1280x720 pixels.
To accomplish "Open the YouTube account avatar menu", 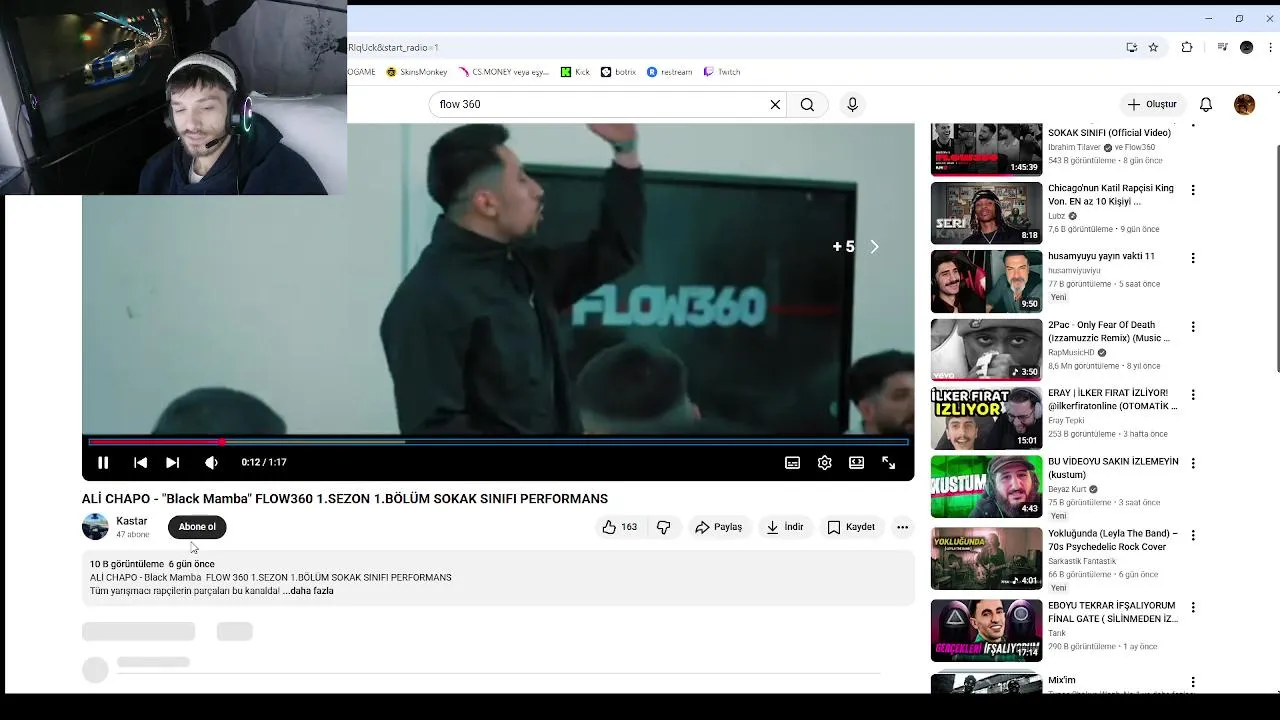I will [x=1244, y=104].
